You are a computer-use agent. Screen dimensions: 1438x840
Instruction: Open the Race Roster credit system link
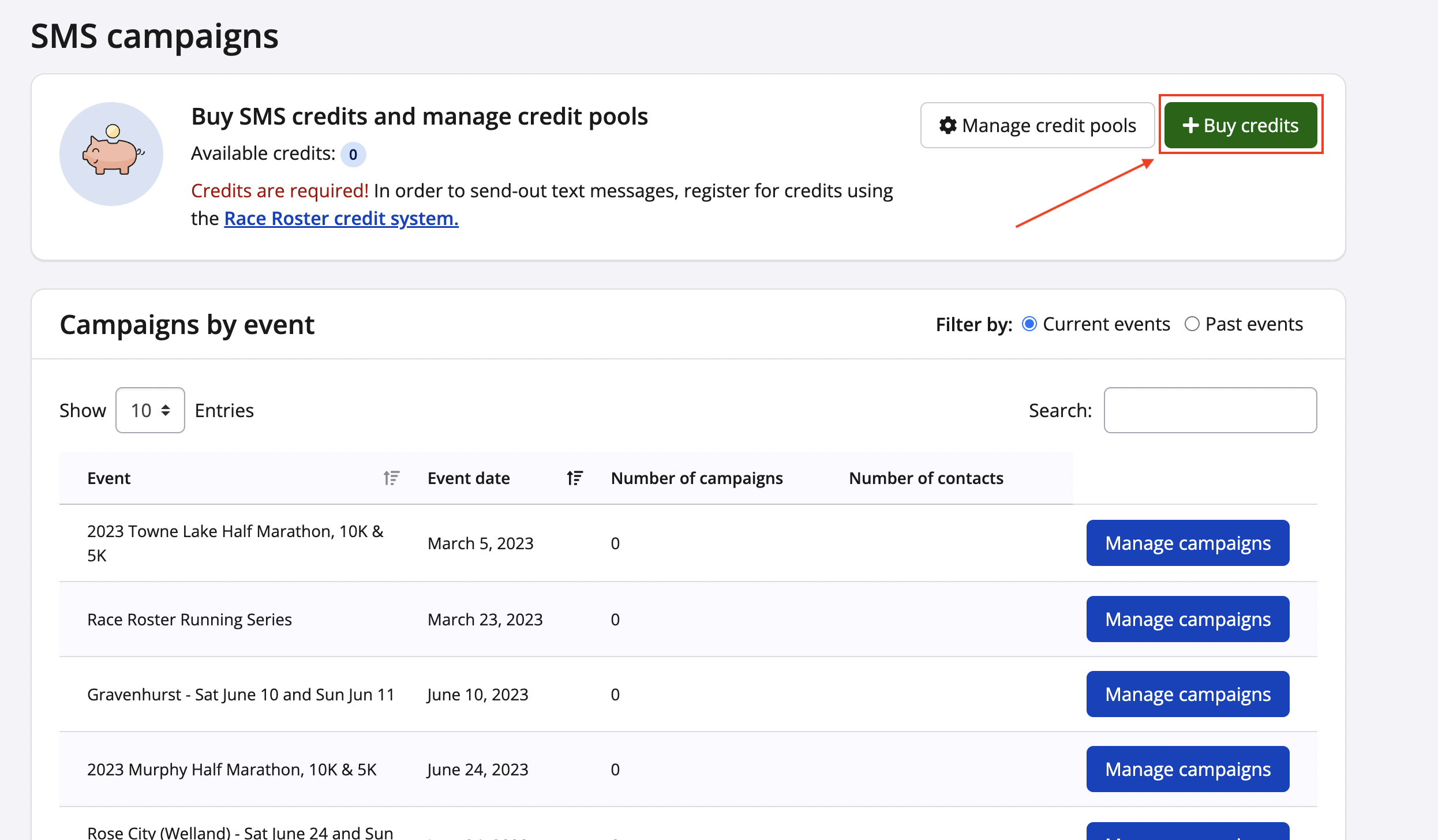pyautogui.click(x=341, y=219)
